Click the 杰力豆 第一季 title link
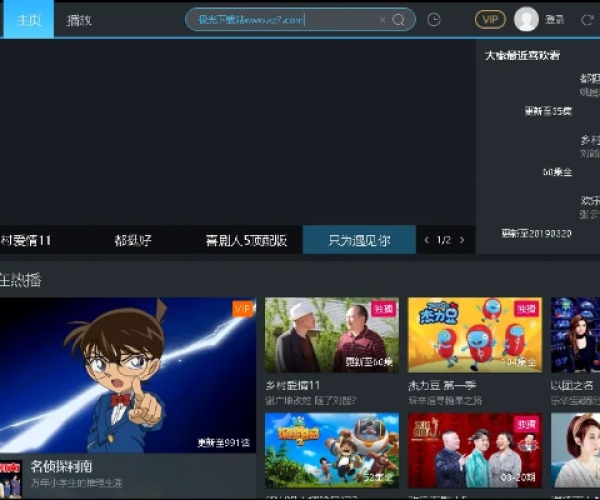The width and height of the screenshot is (600, 500). (x=442, y=385)
